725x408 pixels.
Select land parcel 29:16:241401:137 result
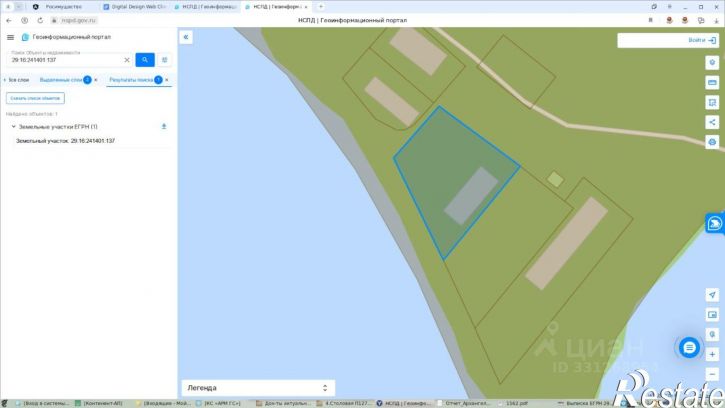pyautogui.click(x=65, y=141)
